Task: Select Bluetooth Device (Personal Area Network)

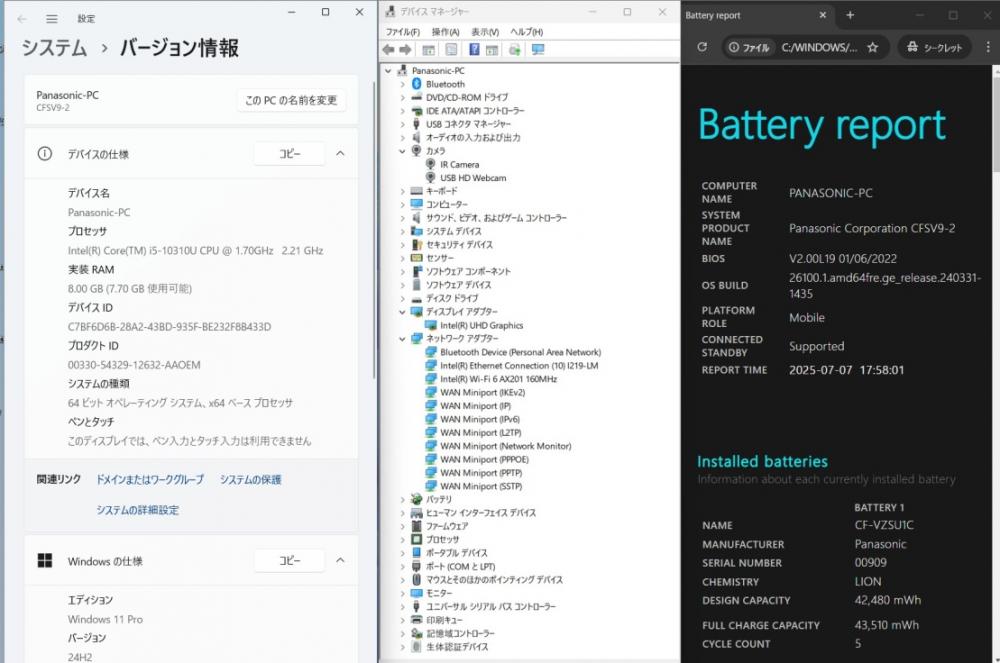Action: tap(520, 352)
